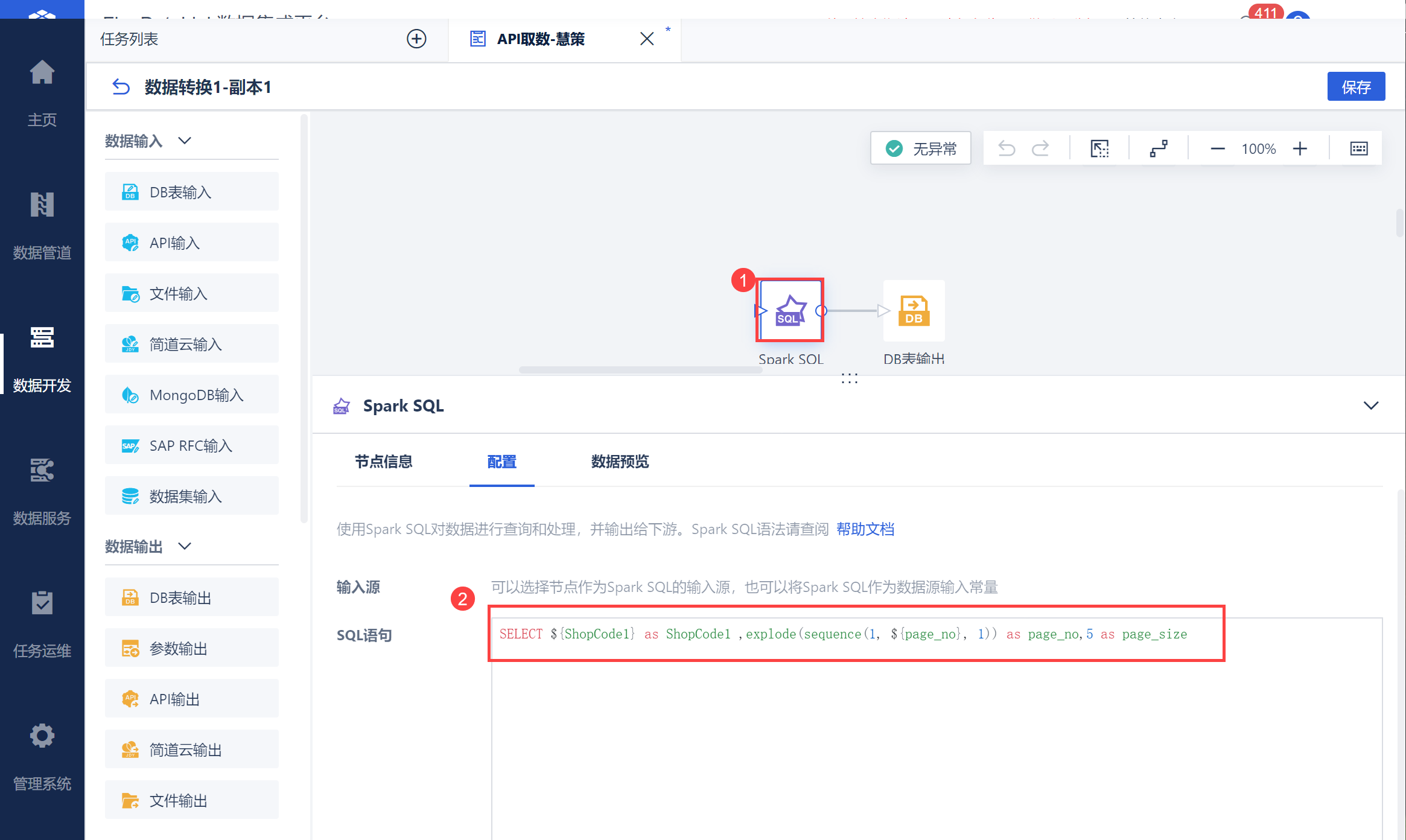The width and height of the screenshot is (1406, 840).
Task: Collapse the 数据输出 section
Action: (185, 546)
